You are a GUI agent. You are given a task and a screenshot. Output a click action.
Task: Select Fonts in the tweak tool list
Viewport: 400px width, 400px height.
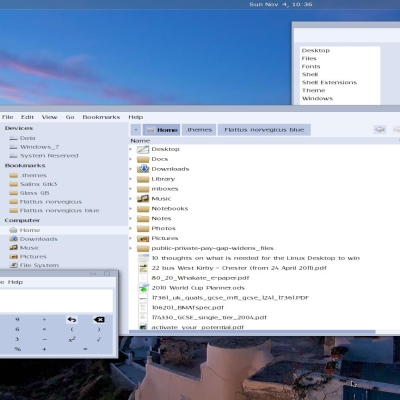pos(311,66)
